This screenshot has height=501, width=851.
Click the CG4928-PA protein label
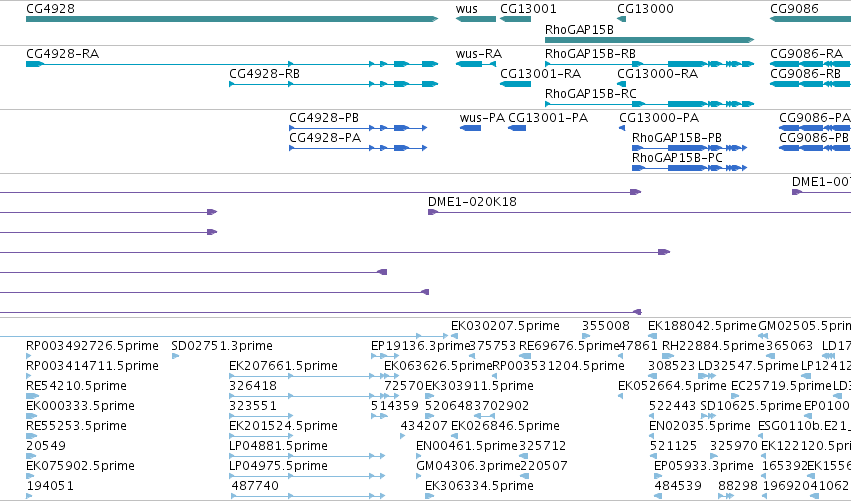pyautogui.click(x=325, y=138)
